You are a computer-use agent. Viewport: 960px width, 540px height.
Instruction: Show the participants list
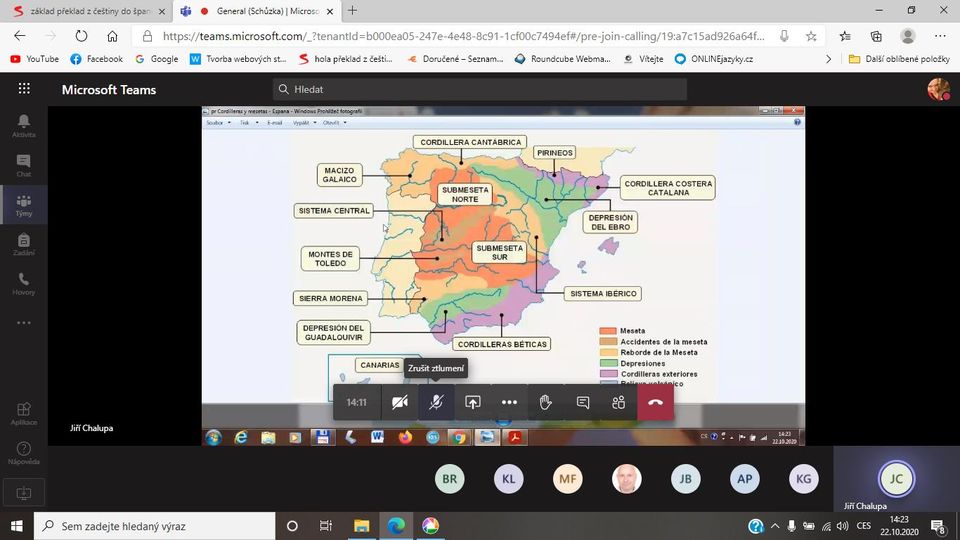[618, 402]
